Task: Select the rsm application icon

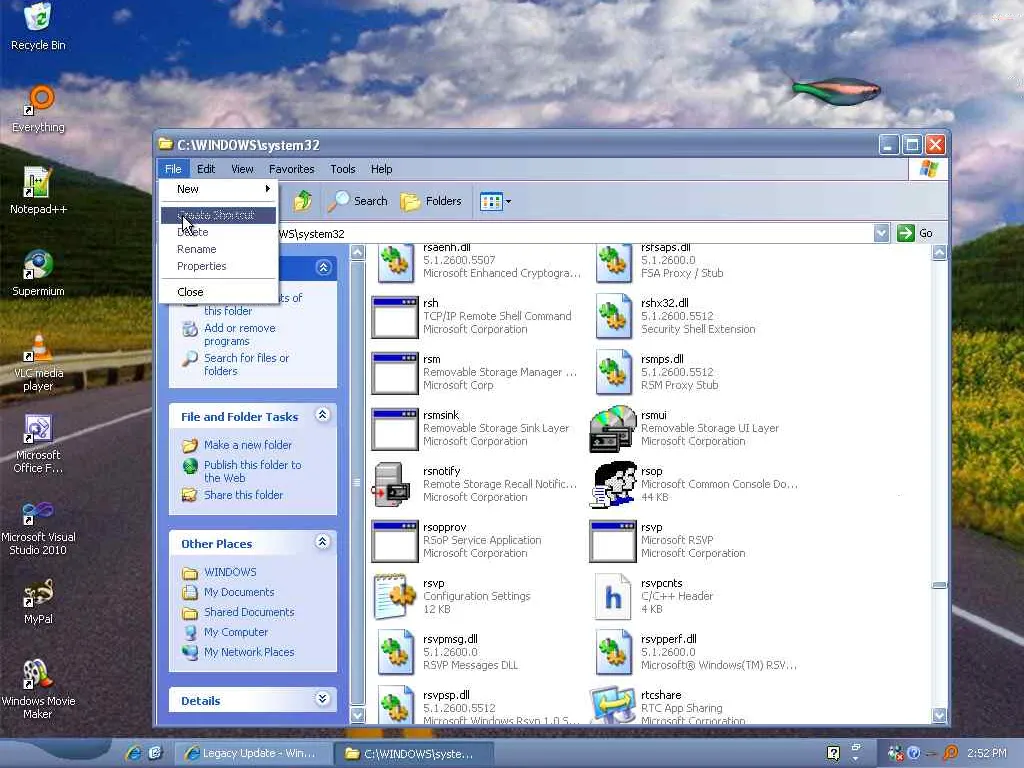Action: tap(394, 374)
